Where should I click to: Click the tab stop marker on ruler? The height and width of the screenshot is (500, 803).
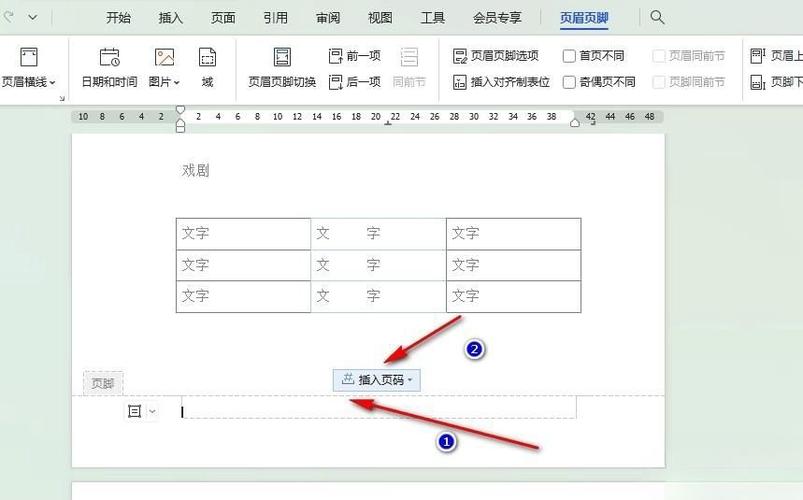tap(388, 123)
